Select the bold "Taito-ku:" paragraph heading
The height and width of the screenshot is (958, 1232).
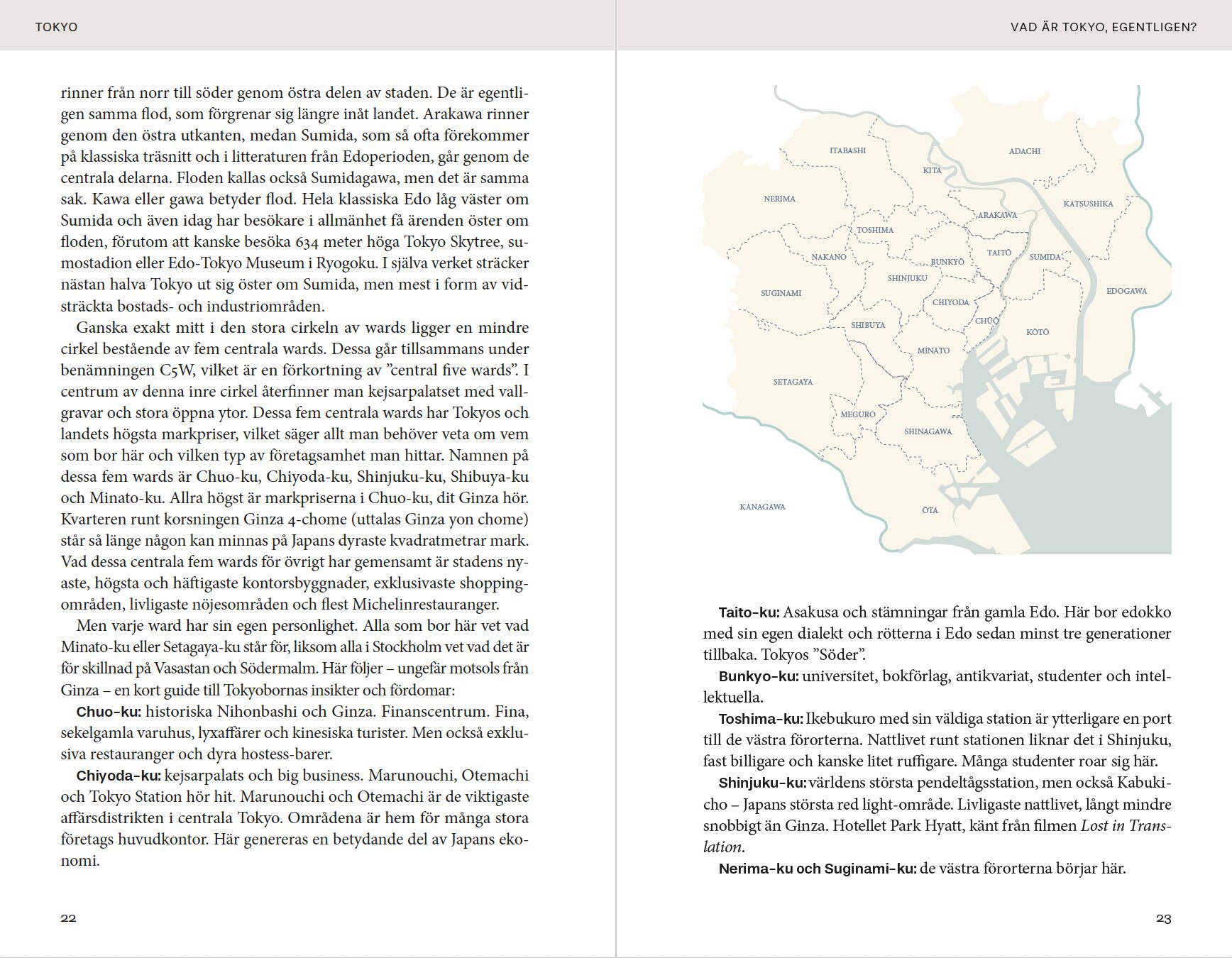[x=749, y=612]
